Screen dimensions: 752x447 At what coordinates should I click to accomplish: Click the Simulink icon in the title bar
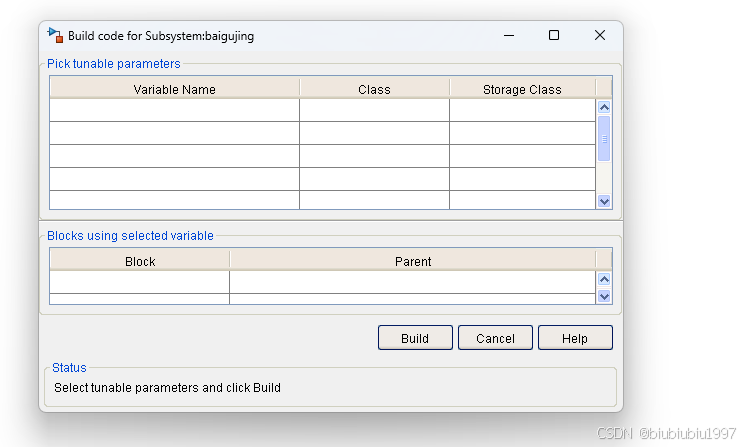[x=55, y=35]
